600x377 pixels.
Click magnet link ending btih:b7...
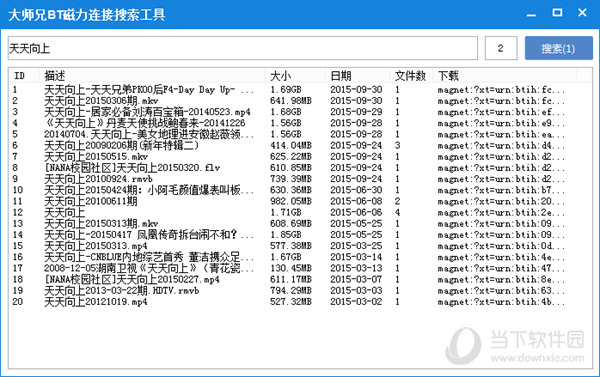click(x=501, y=190)
